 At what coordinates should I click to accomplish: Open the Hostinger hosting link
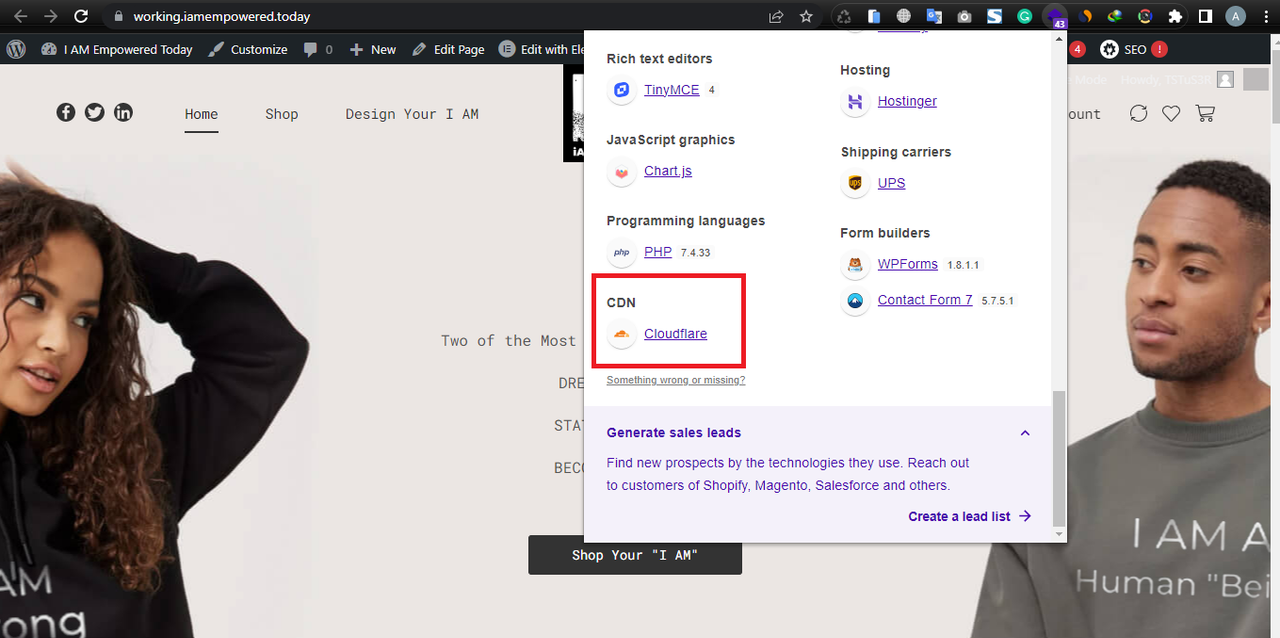point(907,101)
